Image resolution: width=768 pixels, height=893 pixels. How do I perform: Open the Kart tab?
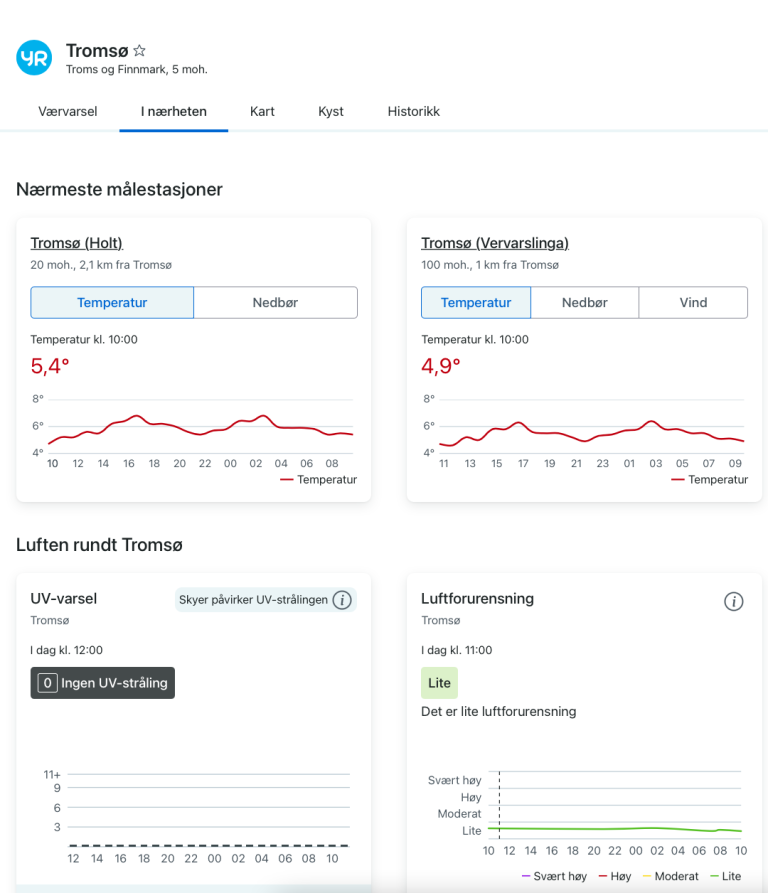click(262, 112)
